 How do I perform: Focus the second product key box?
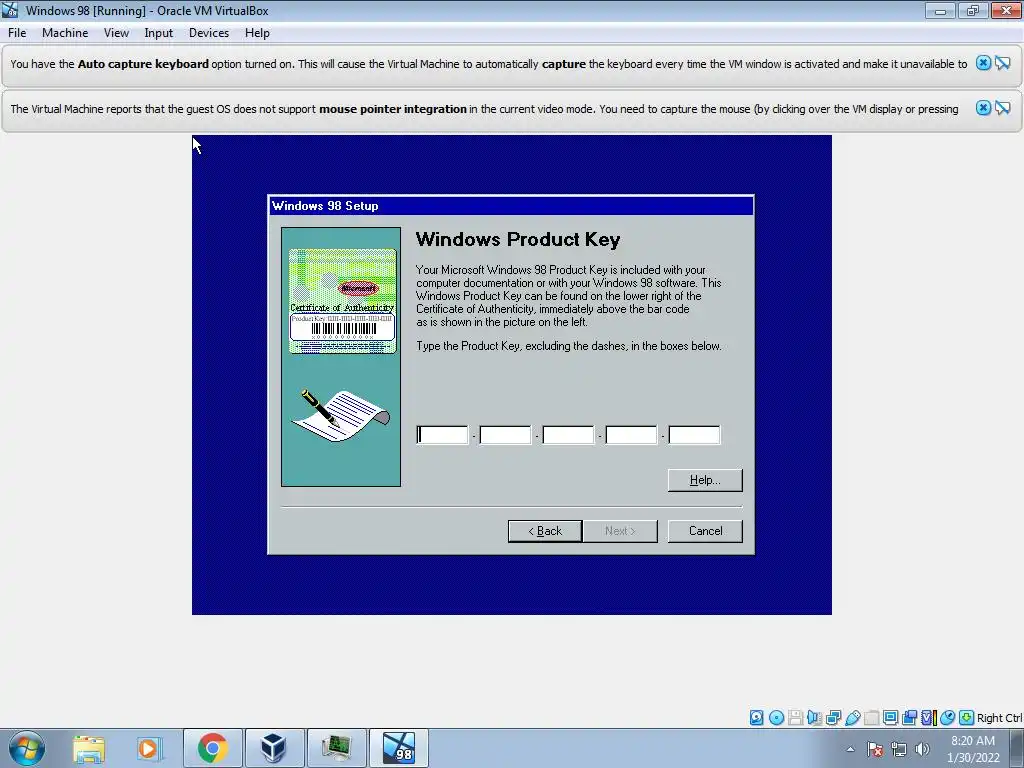pos(505,435)
